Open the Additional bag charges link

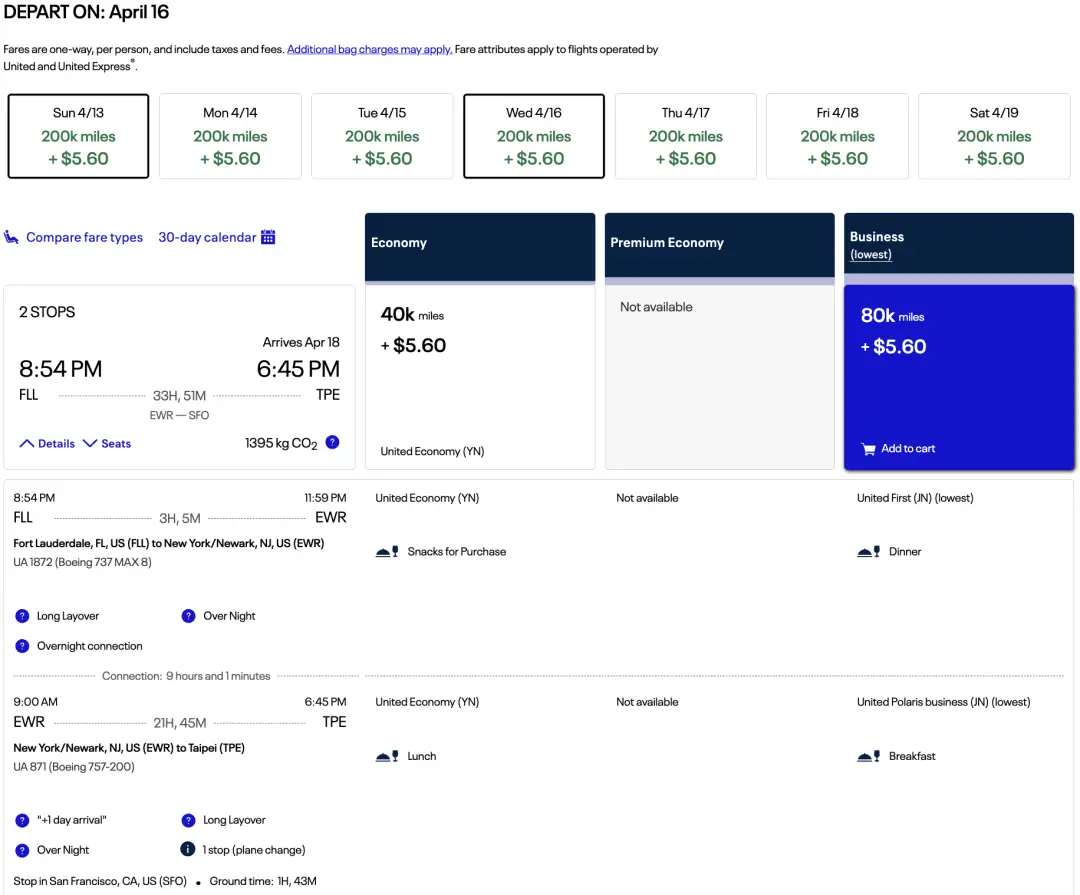369,49
